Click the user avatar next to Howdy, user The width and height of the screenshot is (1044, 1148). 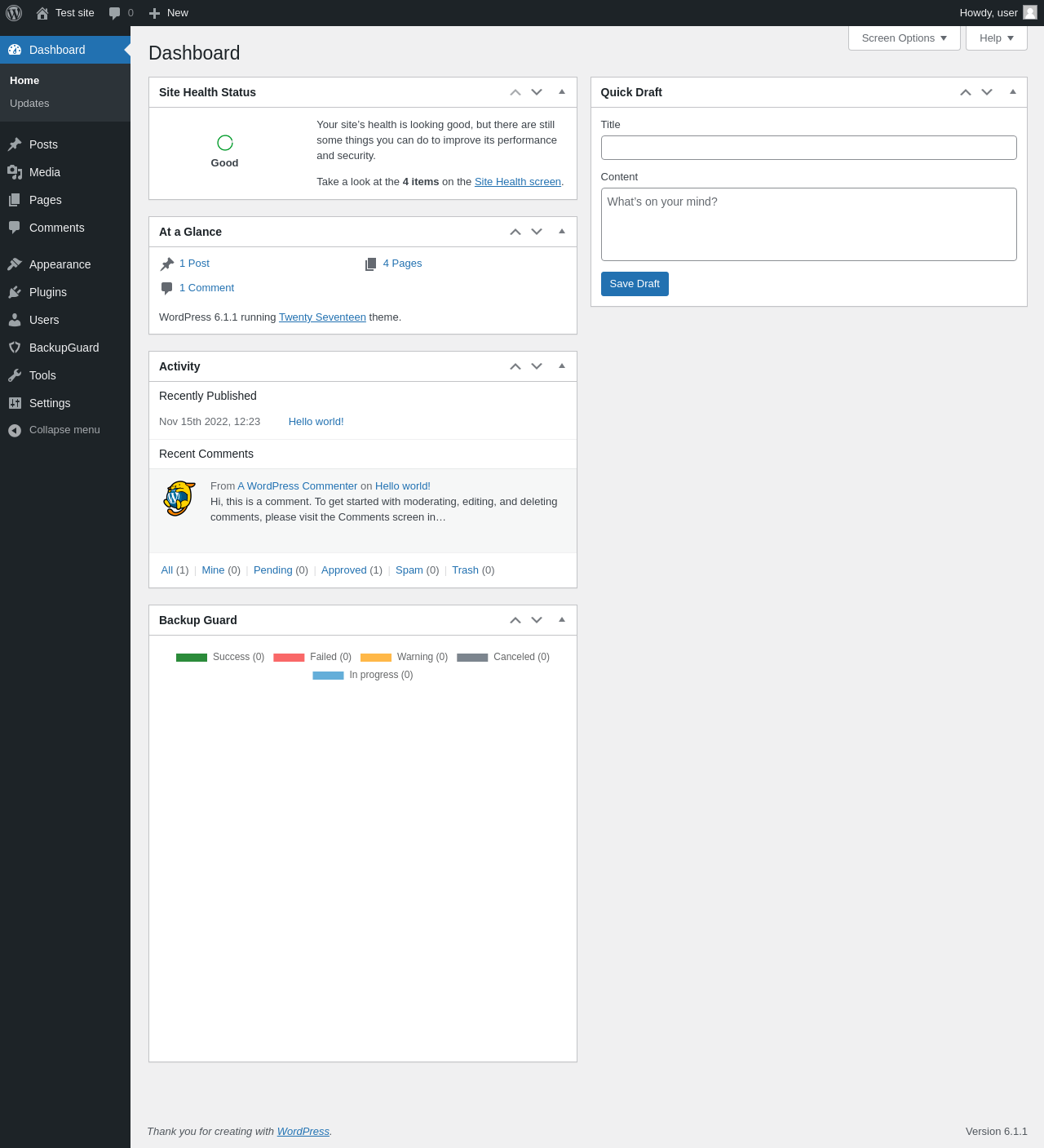(1030, 12)
